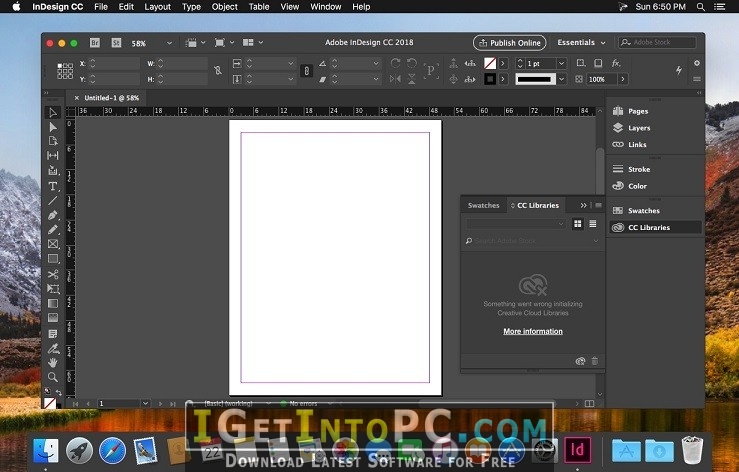Select the Type tool
This screenshot has height=472, width=739.
point(53,186)
